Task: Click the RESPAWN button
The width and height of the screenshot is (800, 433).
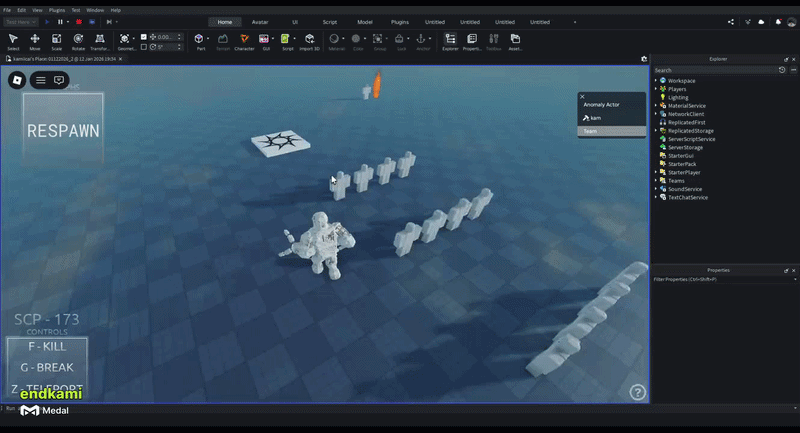Action: [63, 129]
